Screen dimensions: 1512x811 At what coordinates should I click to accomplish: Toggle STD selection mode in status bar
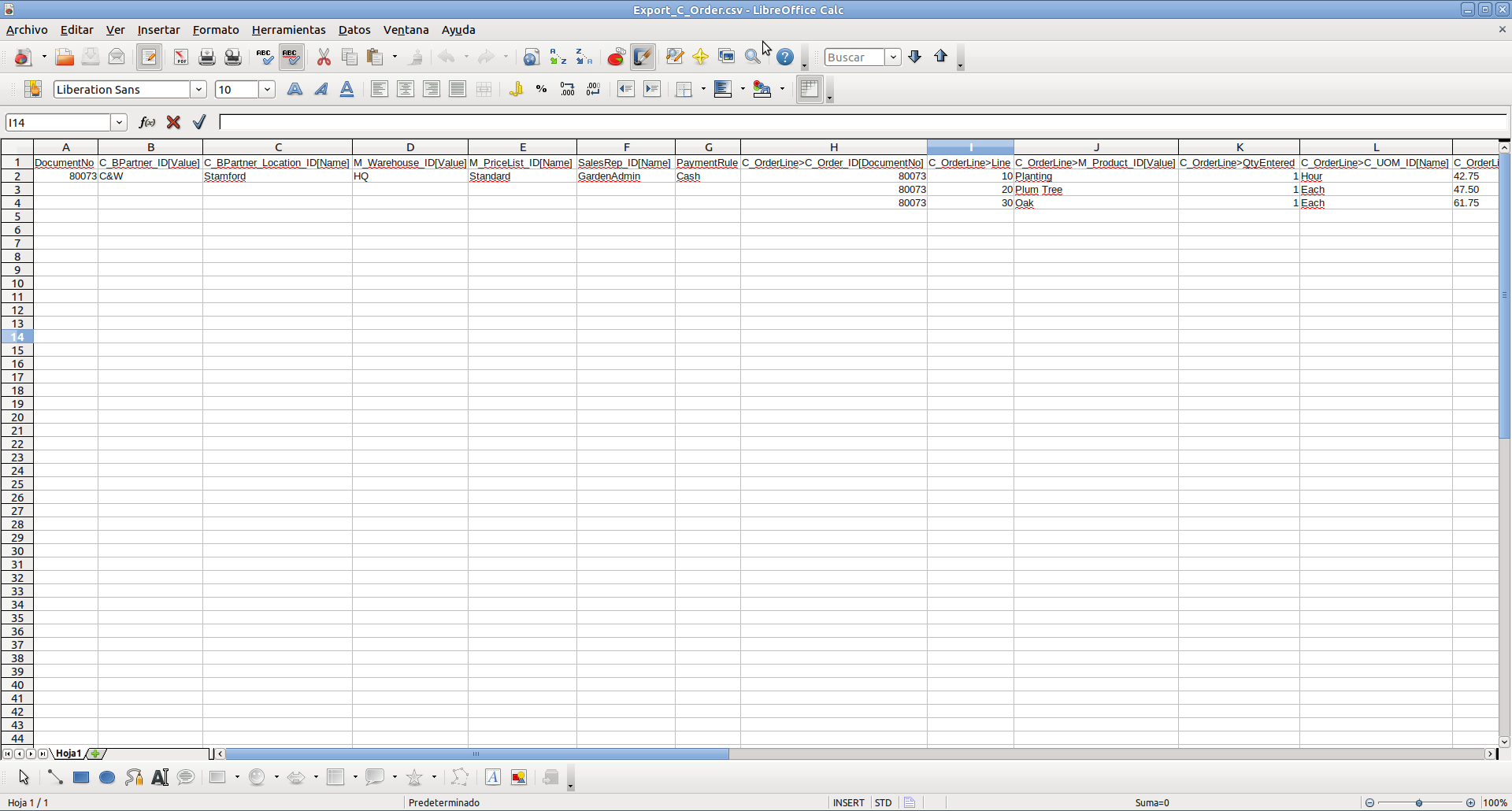point(884,803)
